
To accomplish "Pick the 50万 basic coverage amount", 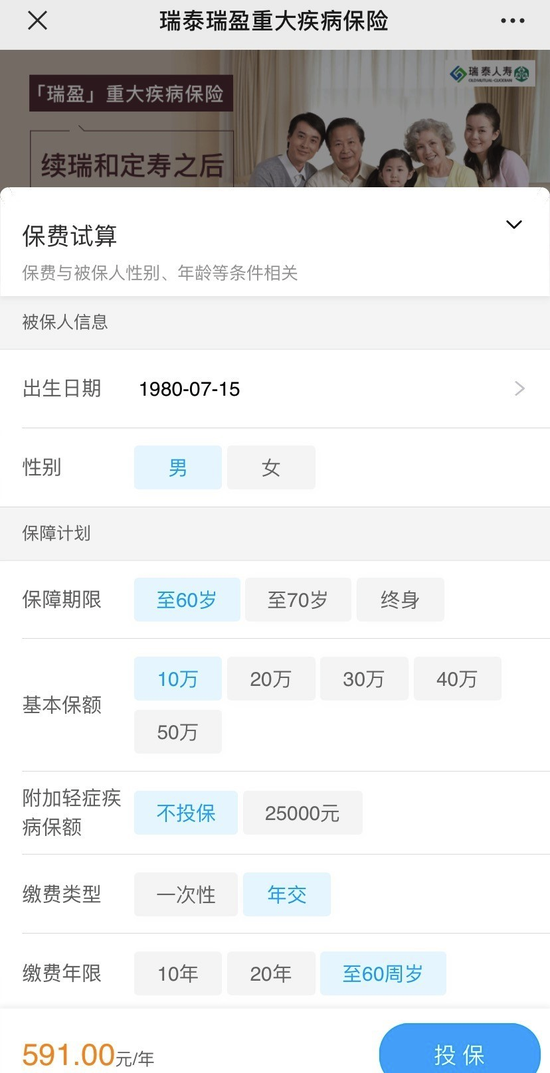I will tap(178, 732).
